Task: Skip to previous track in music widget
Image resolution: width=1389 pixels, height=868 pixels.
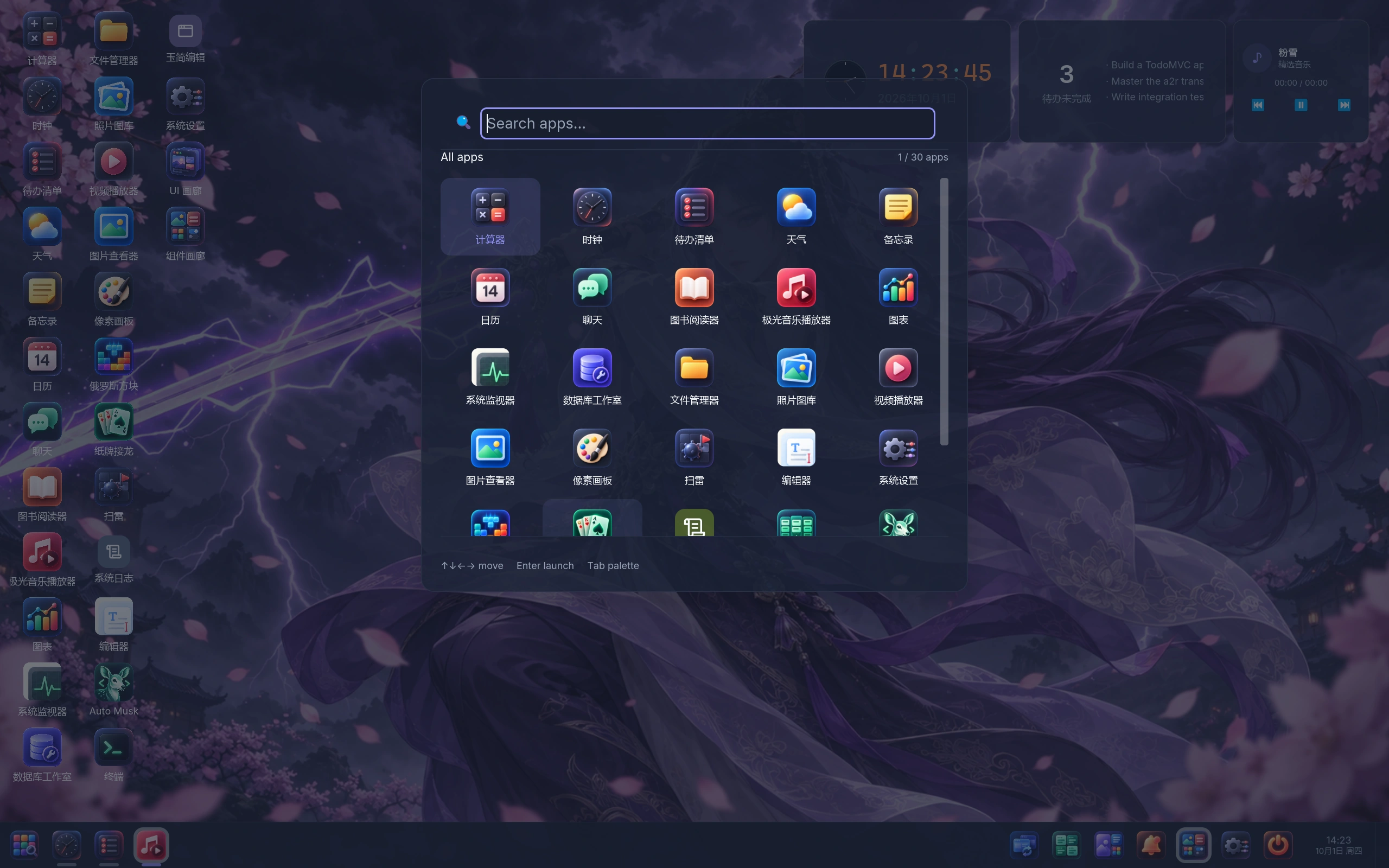Action: tap(1258, 105)
